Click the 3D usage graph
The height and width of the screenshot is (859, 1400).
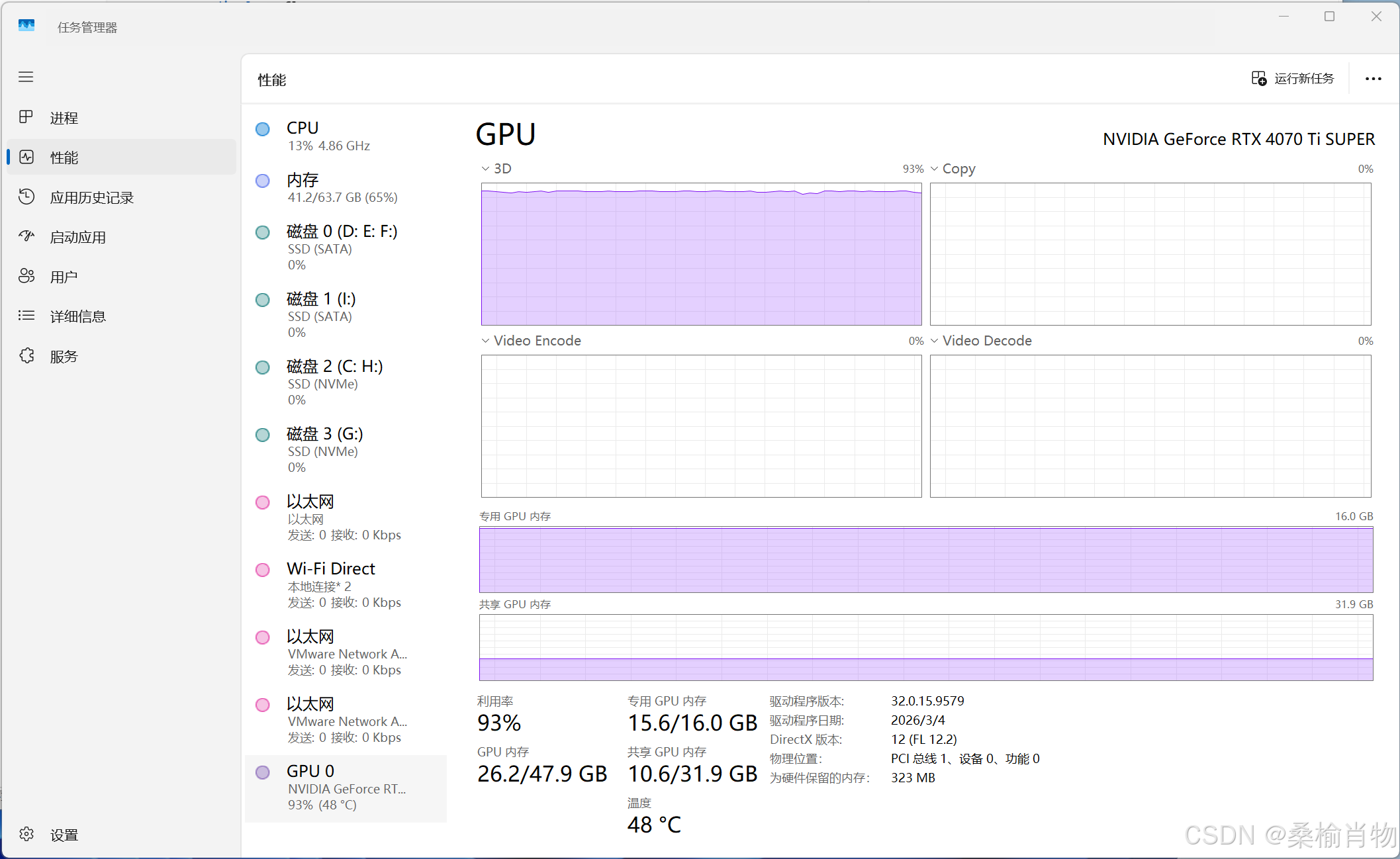701,254
